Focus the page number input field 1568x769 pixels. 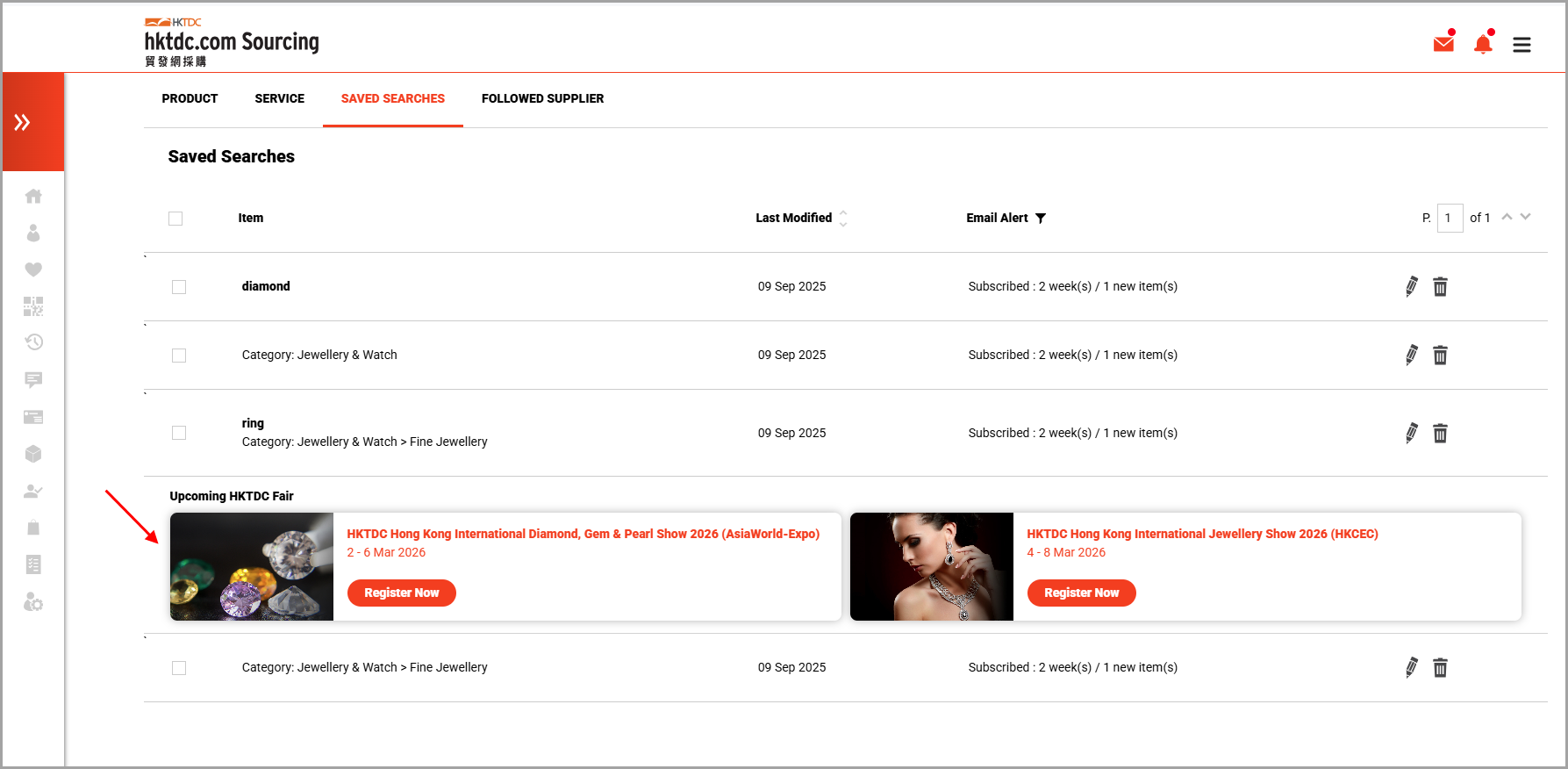coord(1450,218)
